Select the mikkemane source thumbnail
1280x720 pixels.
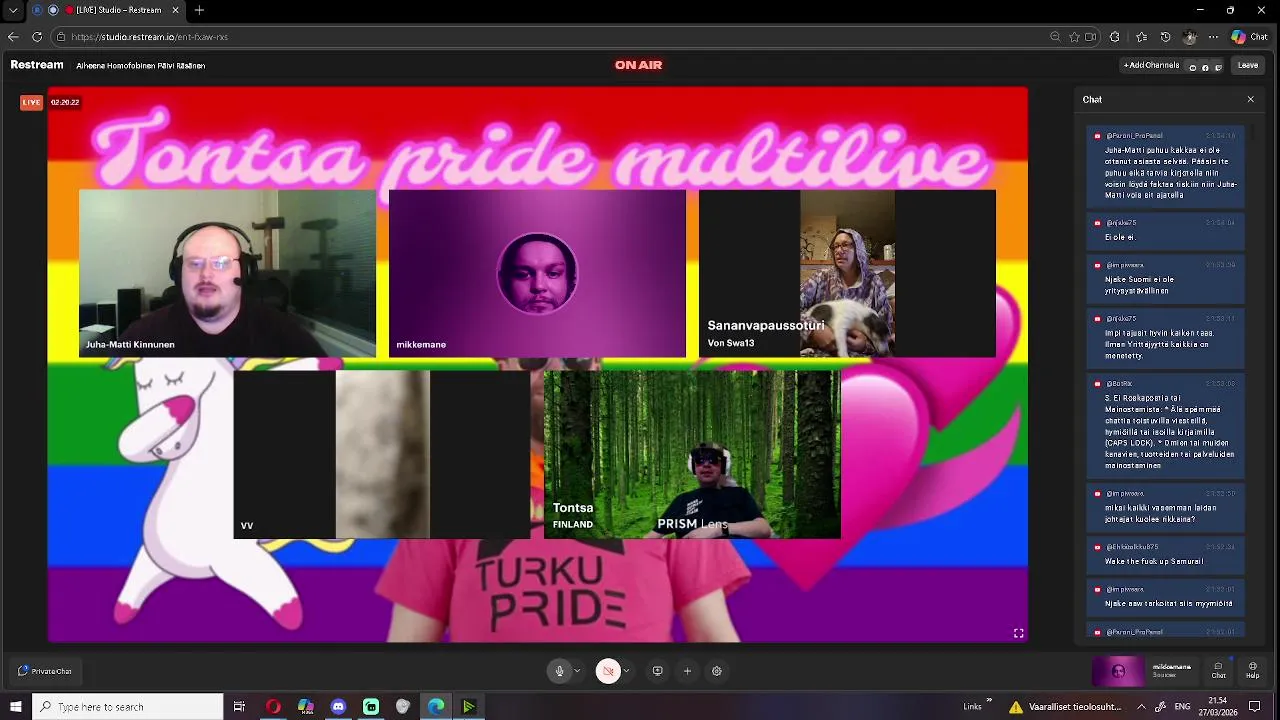(1118, 671)
